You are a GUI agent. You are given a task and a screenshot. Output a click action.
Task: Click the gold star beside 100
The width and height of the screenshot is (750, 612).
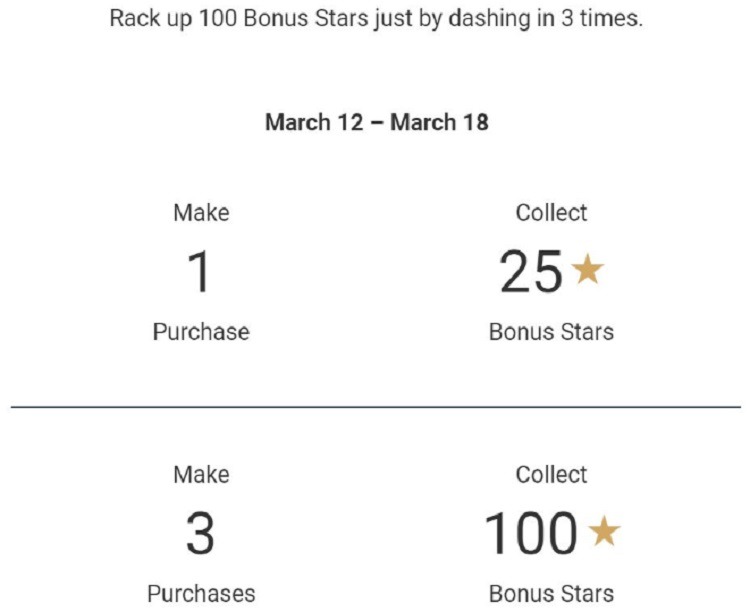point(605,531)
